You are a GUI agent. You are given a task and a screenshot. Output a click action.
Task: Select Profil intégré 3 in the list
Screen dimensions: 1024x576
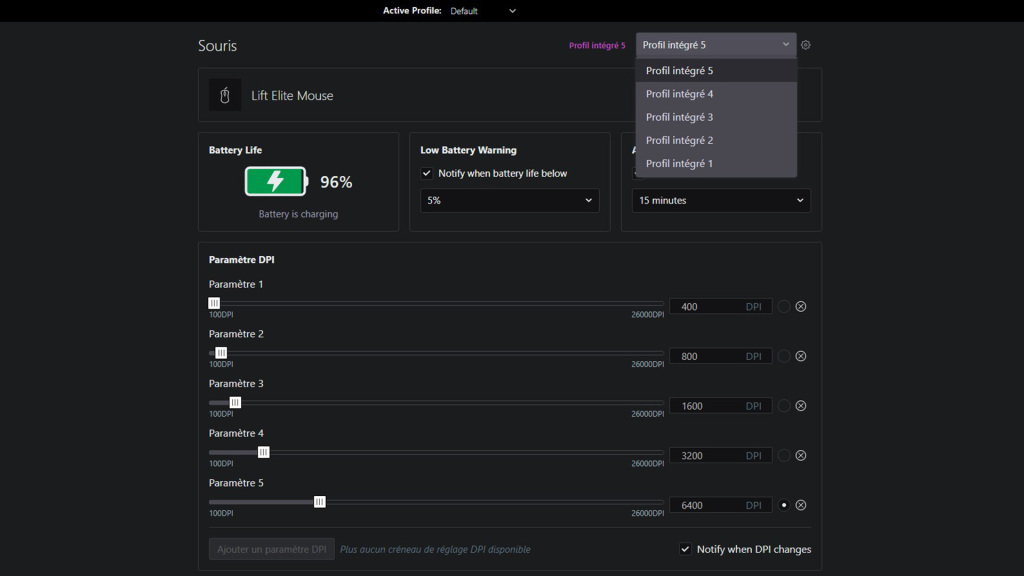[x=716, y=117]
